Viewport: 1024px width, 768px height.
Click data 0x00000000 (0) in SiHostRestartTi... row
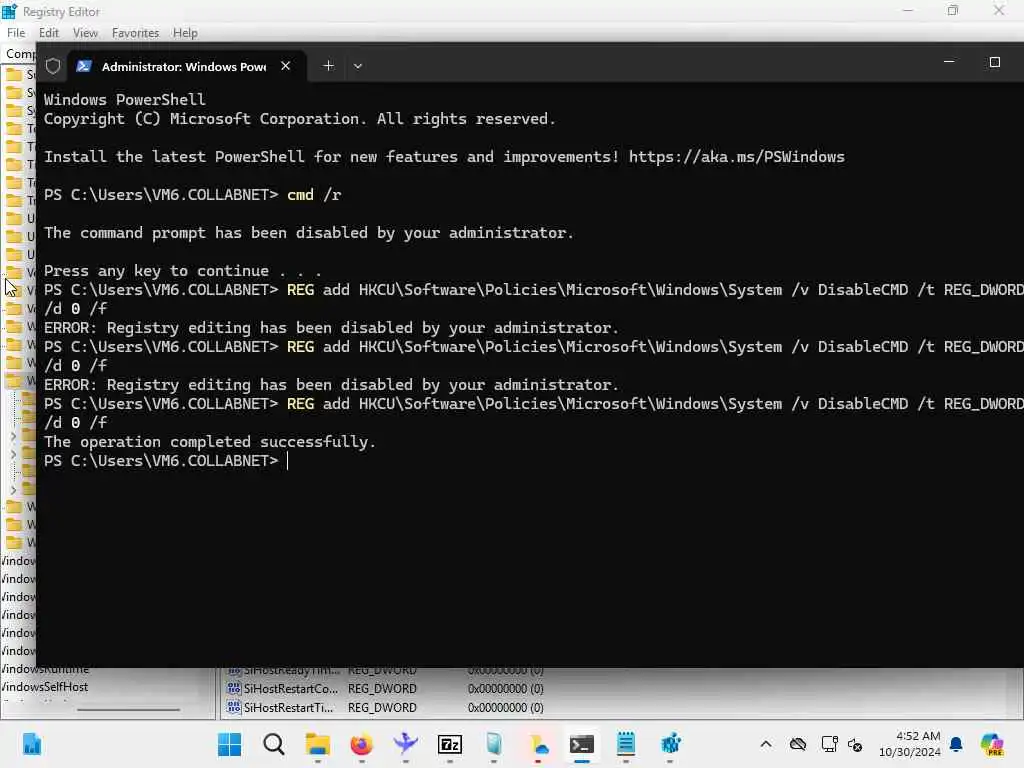[505, 708]
